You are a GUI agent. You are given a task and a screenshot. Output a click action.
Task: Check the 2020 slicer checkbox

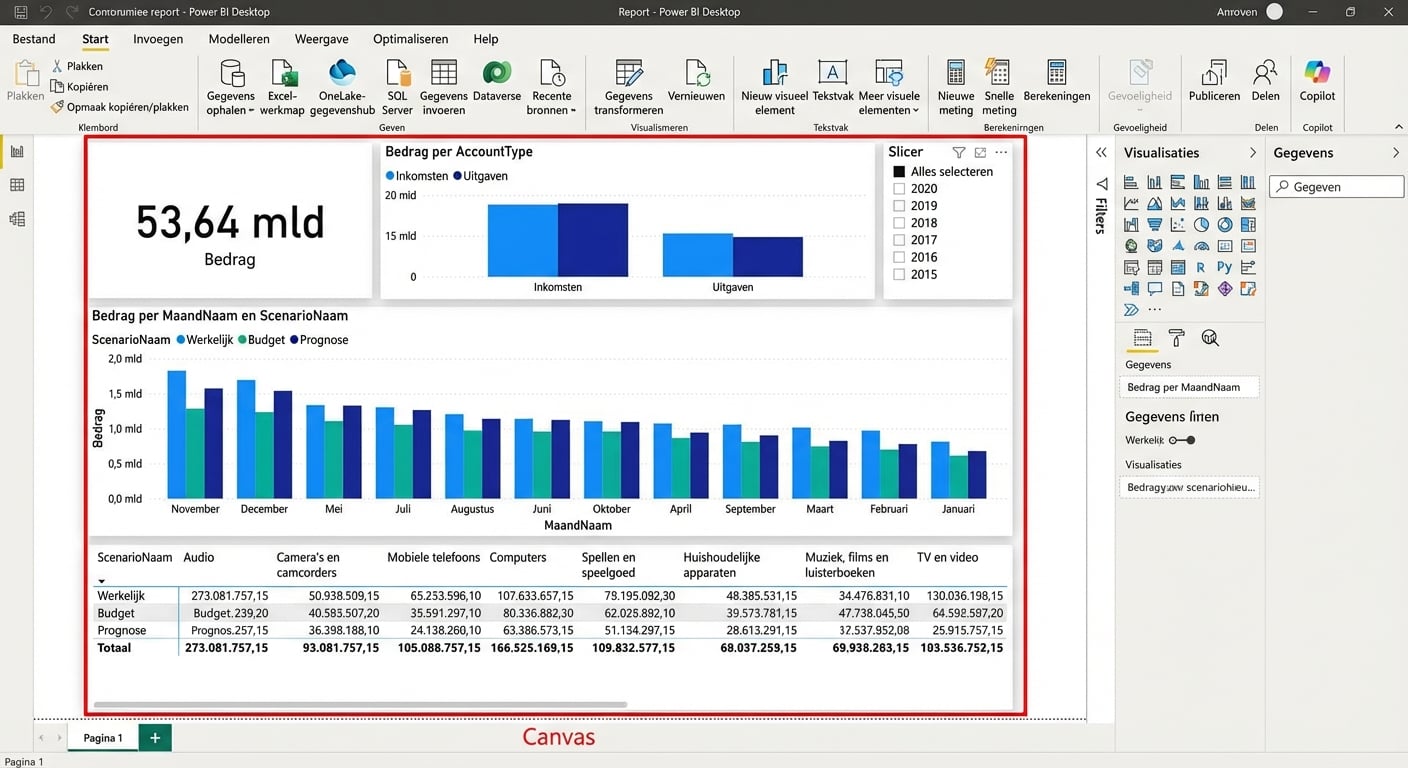pos(899,189)
